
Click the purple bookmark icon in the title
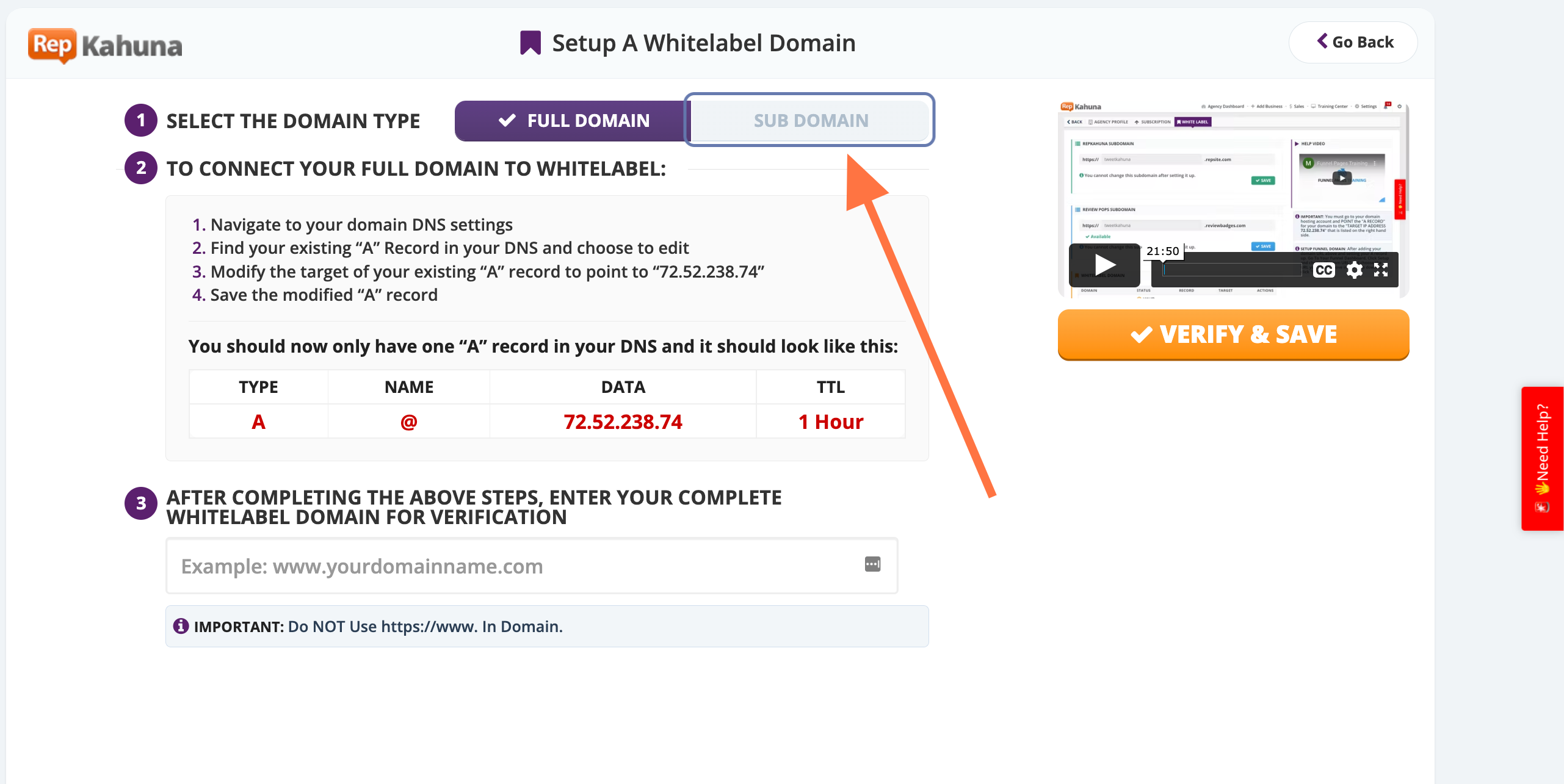click(530, 43)
